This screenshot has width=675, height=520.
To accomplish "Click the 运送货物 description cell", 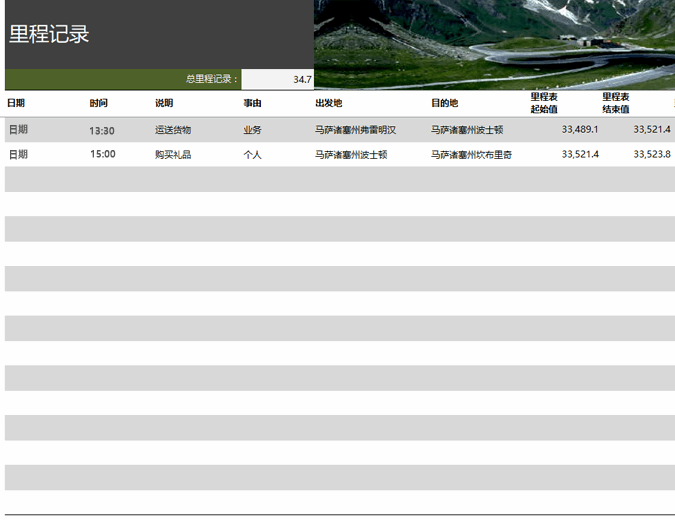I will pos(173,130).
